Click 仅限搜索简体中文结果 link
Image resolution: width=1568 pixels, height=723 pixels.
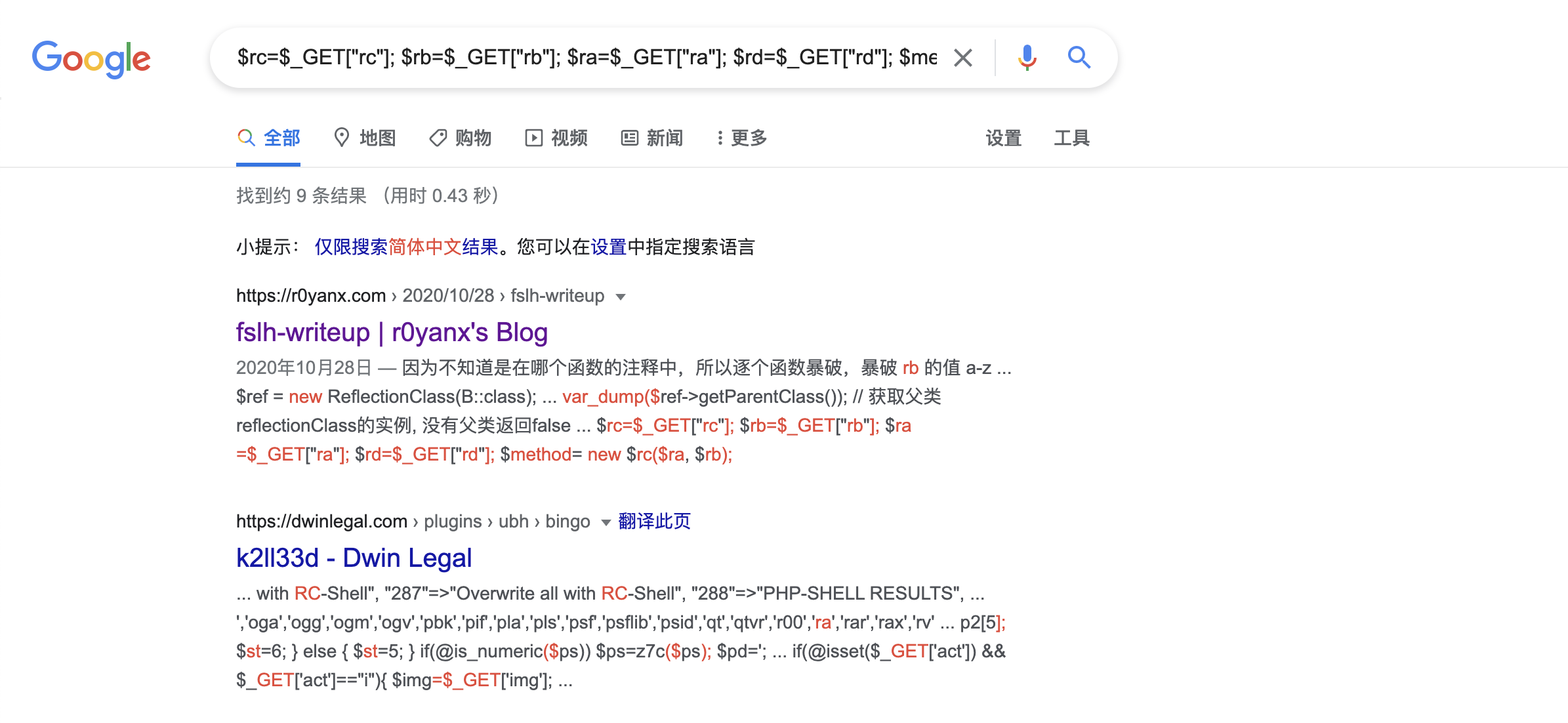pos(406,247)
